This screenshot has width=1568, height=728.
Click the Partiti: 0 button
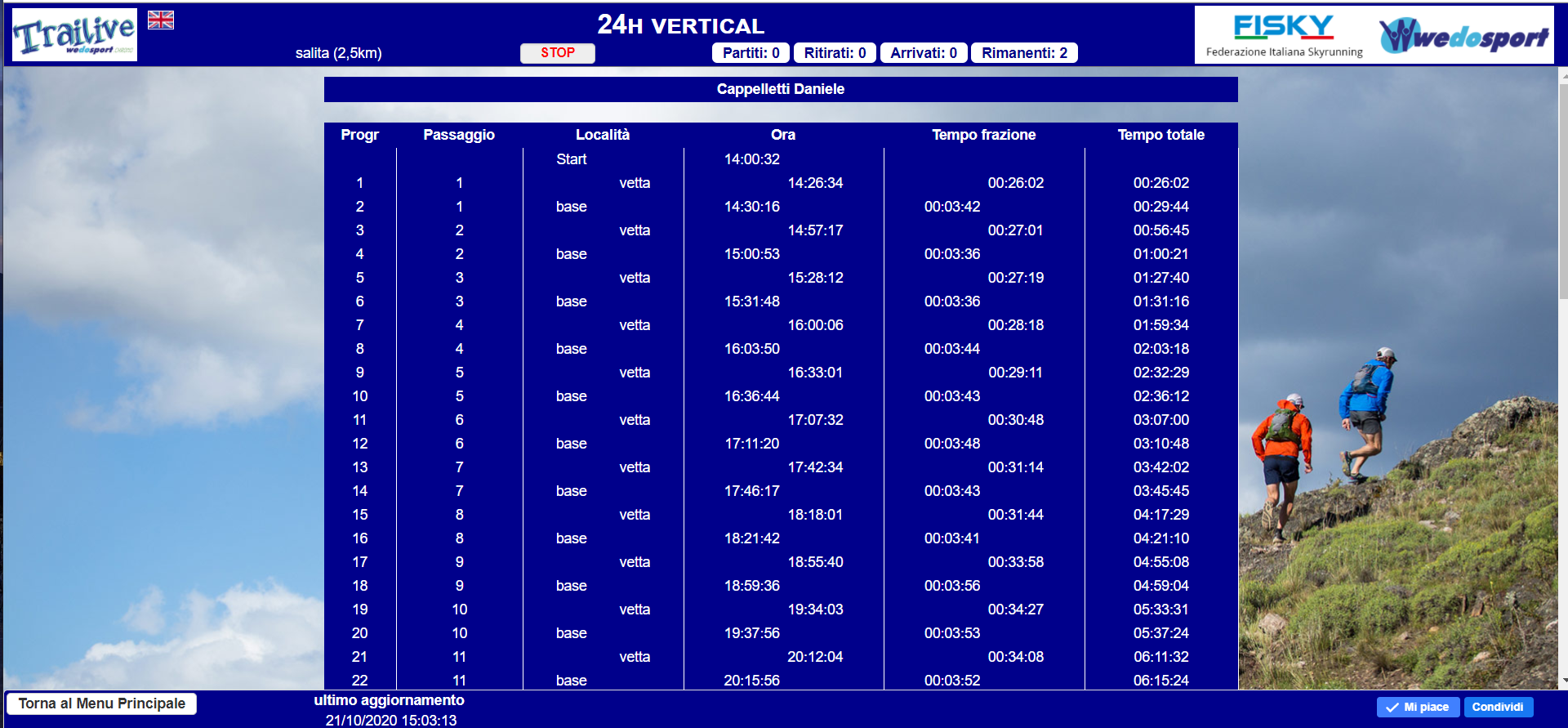click(x=751, y=53)
